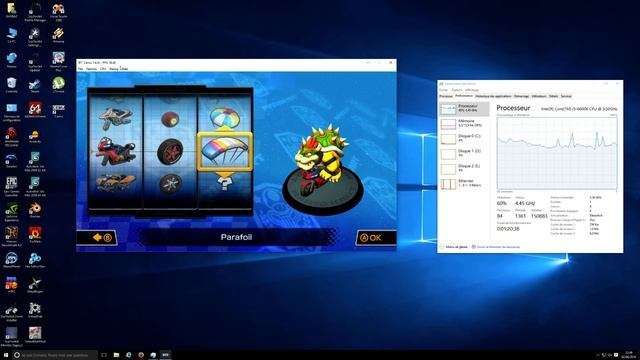Open File Explorer from the taskbar
This screenshot has width=640, height=360.
tap(116, 355)
